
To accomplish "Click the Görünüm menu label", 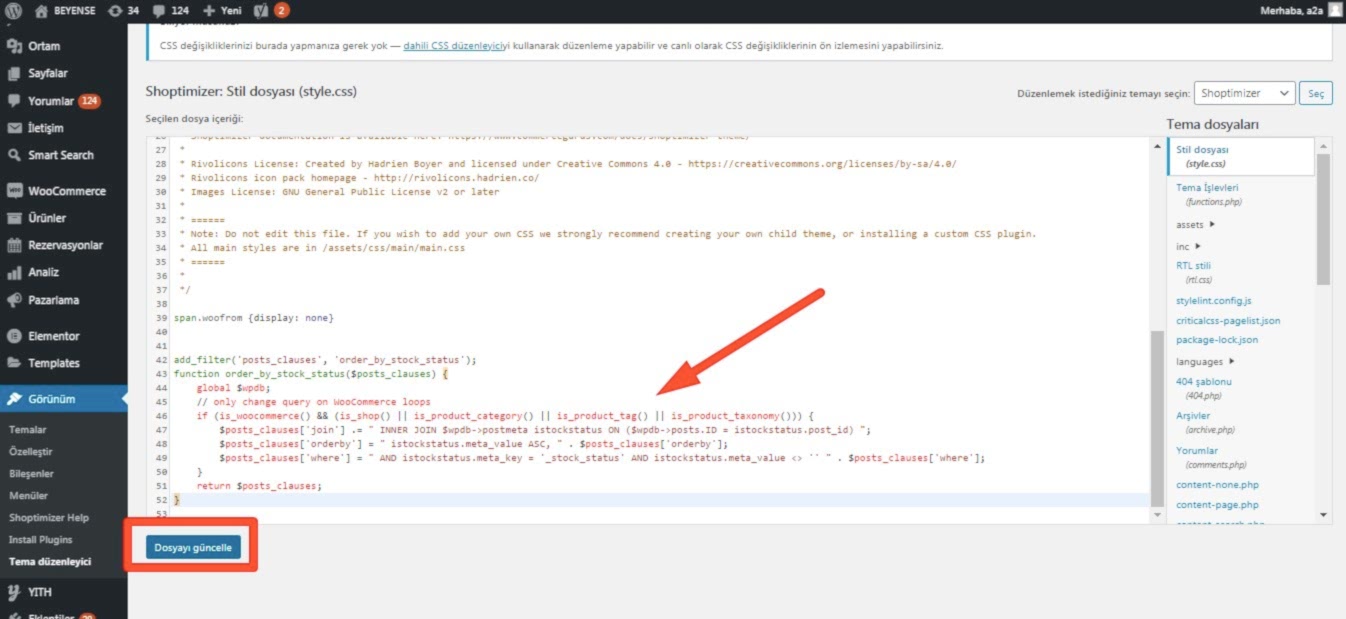I will tap(52, 399).
